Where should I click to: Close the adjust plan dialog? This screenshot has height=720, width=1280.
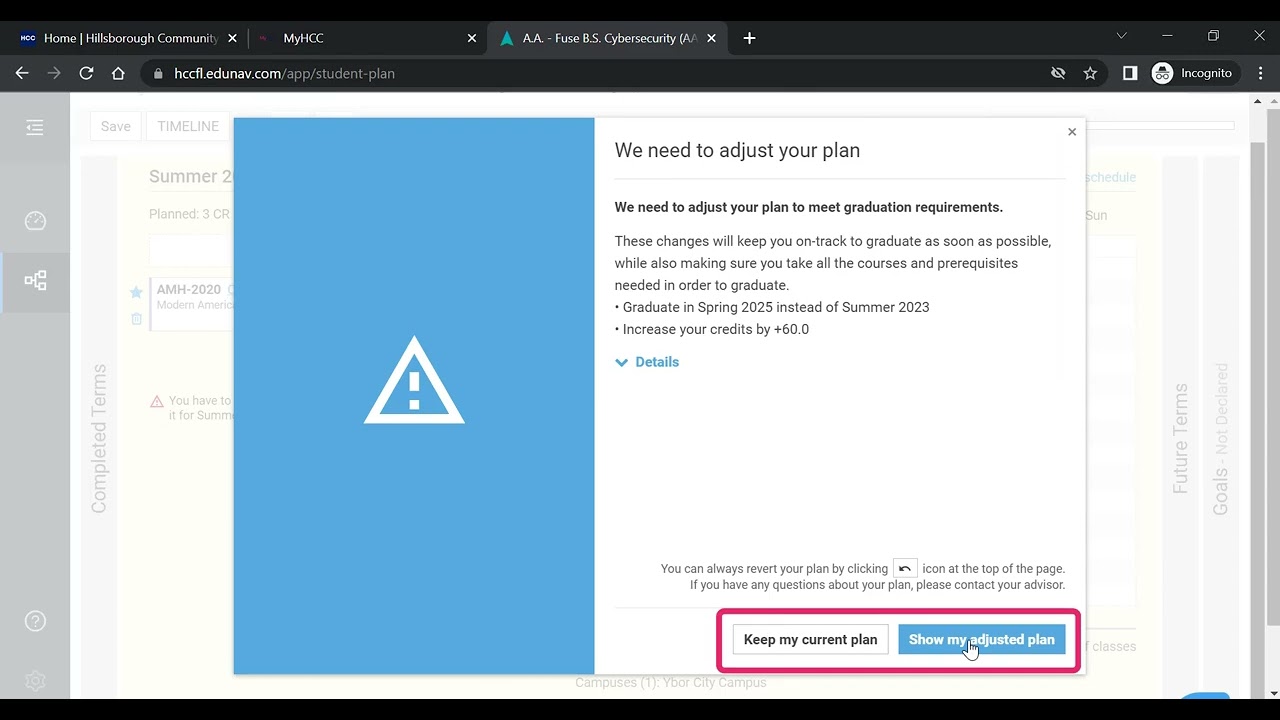[x=1072, y=132]
